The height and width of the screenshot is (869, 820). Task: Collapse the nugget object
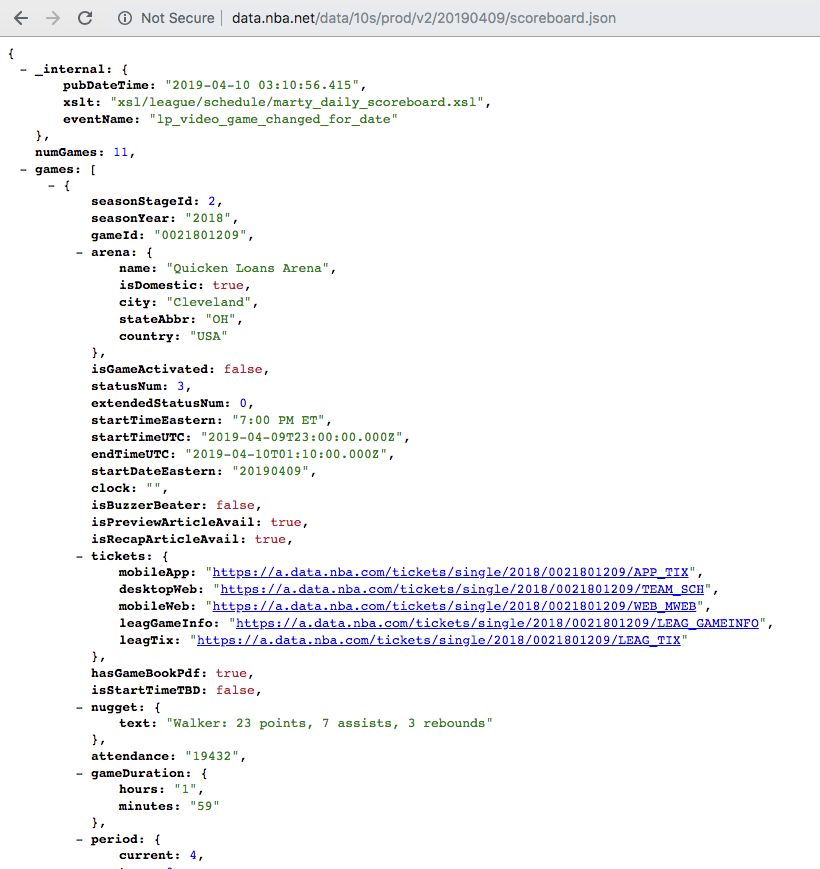pos(80,706)
